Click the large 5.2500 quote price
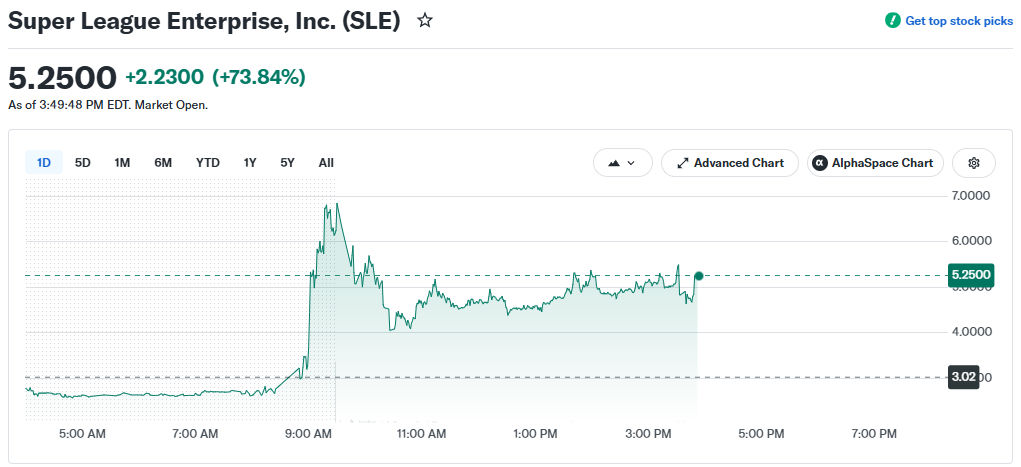The width and height of the screenshot is (1021, 467). pyautogui.click(x=63, y=78)
